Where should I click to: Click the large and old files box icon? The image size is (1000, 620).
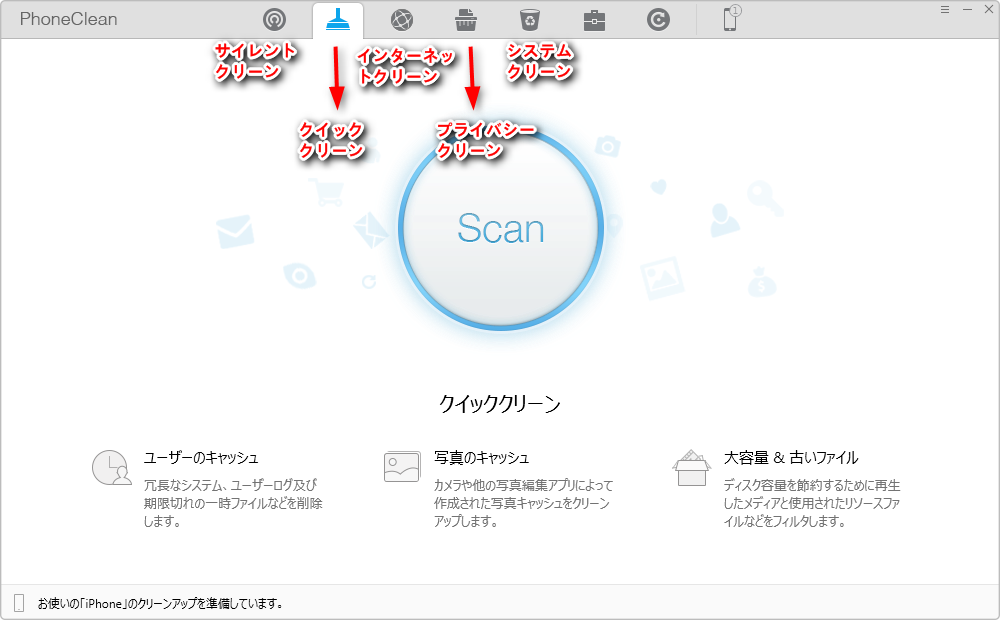click(x=691, y=468)
